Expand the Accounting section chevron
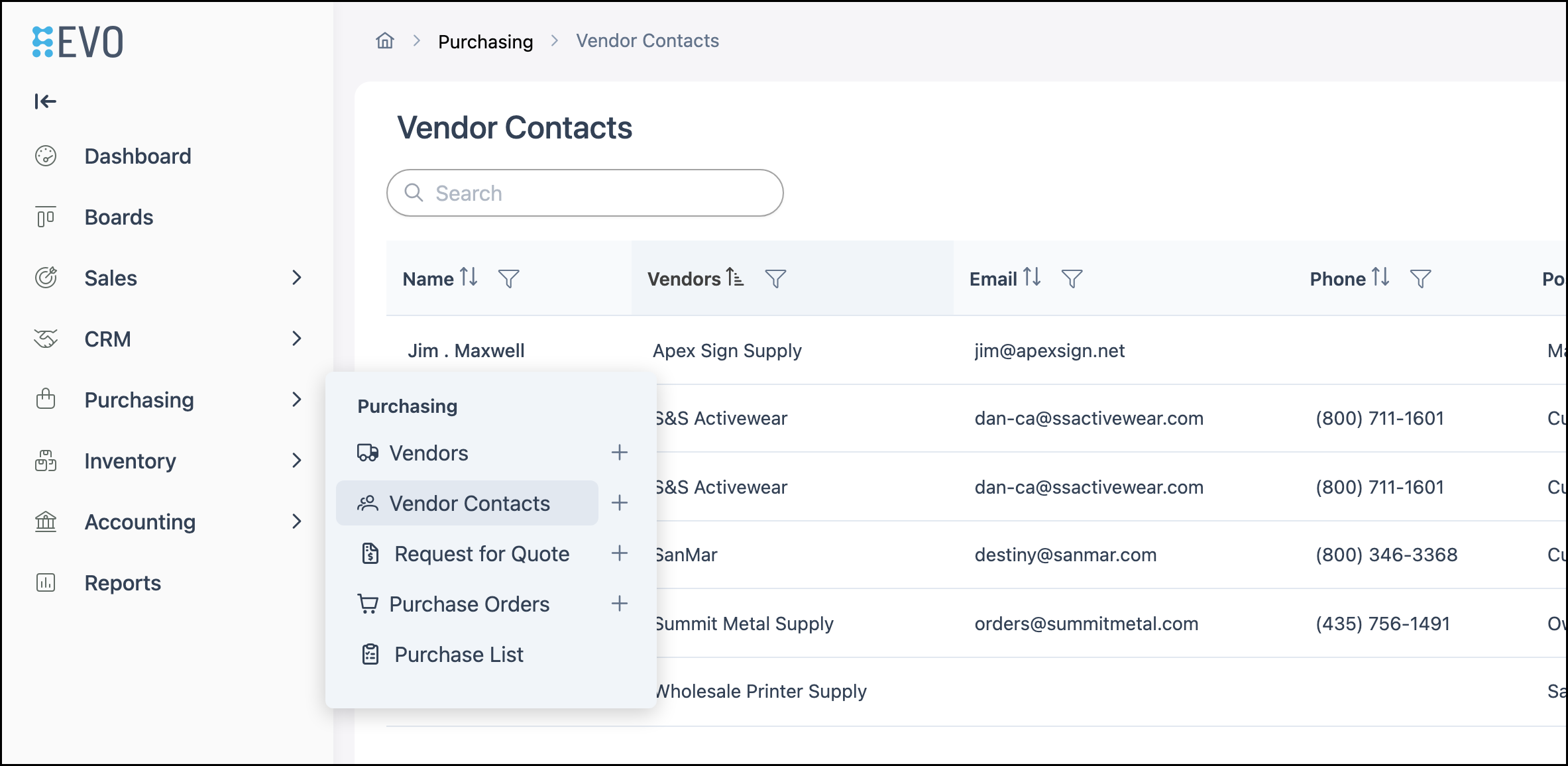The width and height of the screenshot is (1568, 766). pos(297,521)
